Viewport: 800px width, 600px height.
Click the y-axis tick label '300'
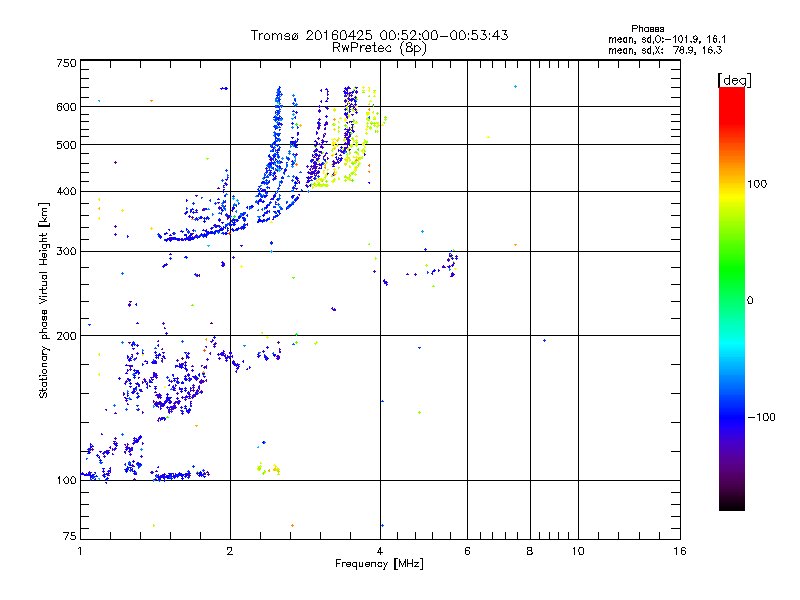coord(66,252)
